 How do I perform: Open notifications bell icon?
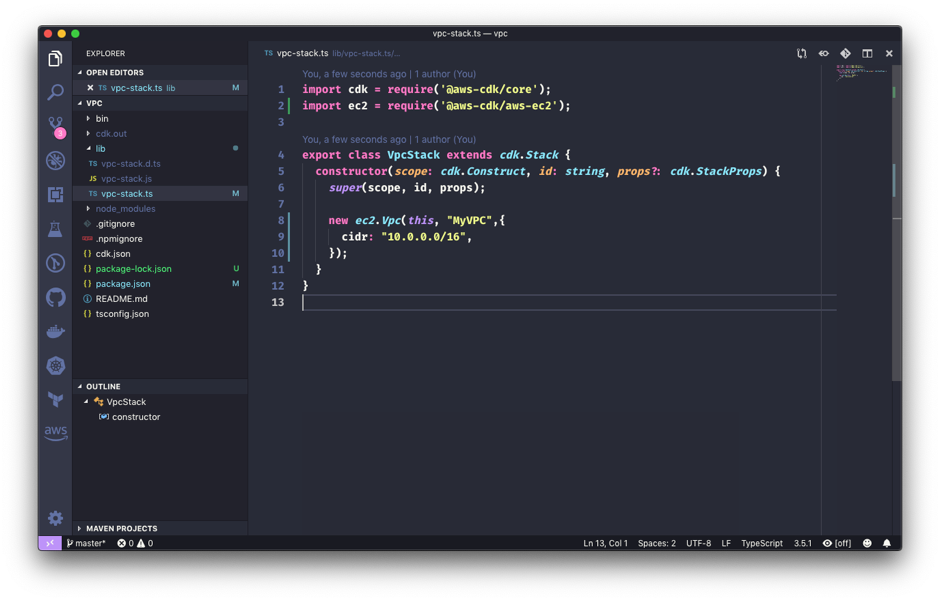pyautogui.click(x=887, y=543)
